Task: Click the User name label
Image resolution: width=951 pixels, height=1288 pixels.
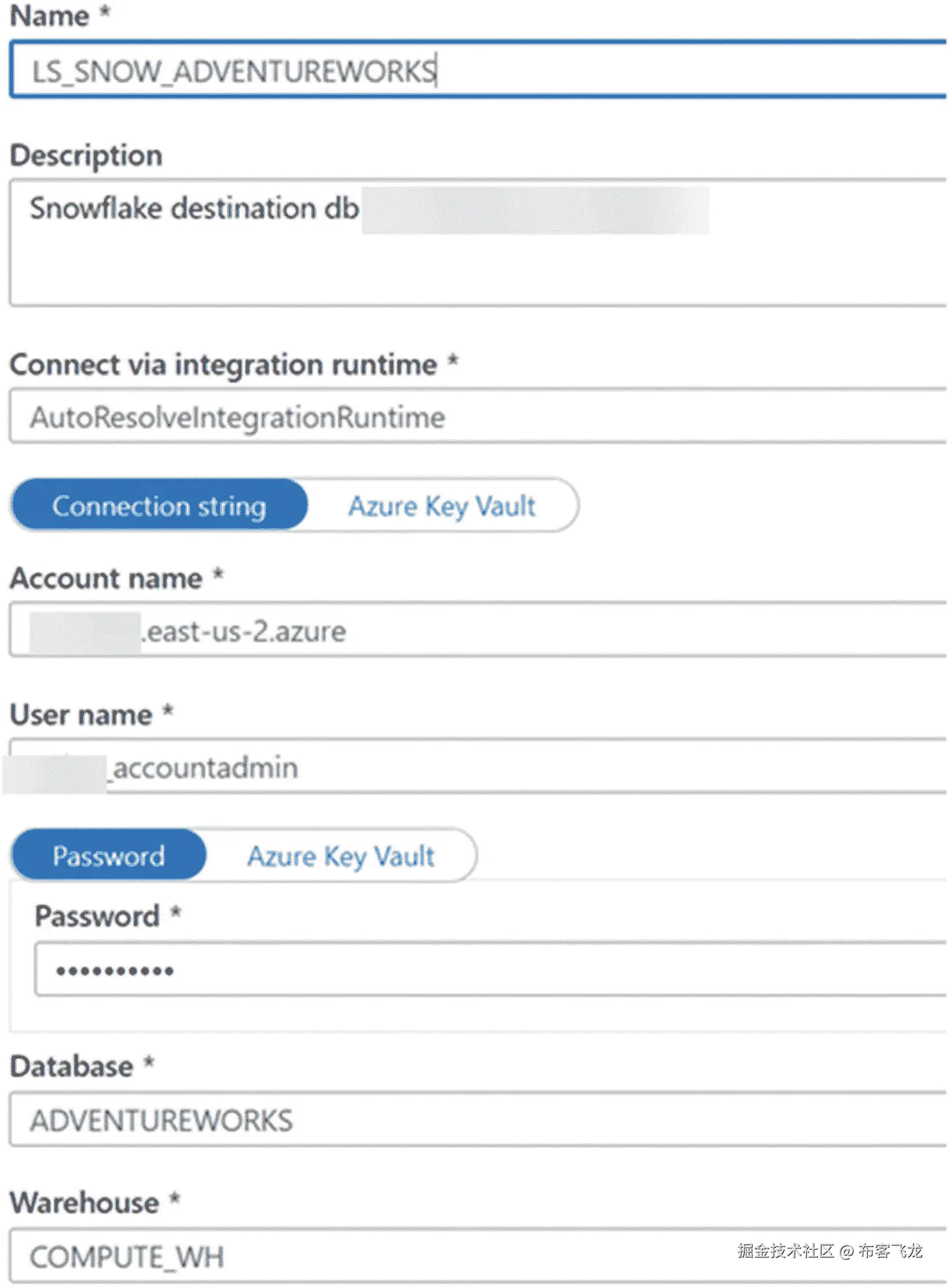Action: point(82,715)
